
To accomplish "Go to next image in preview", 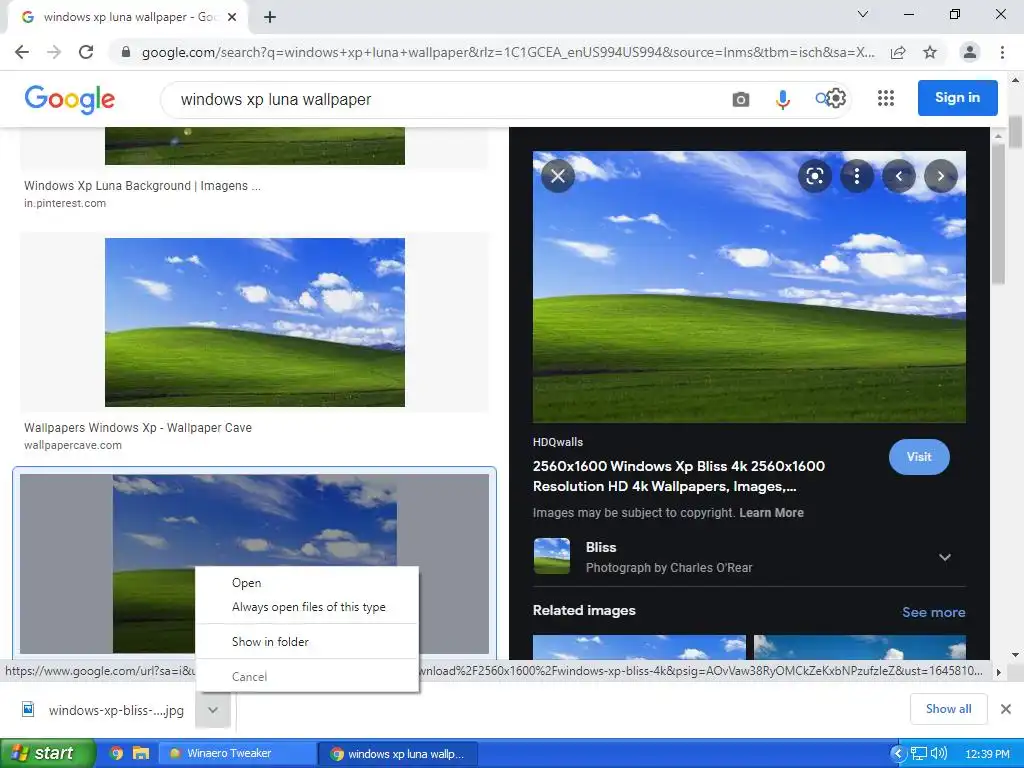I will click(940, 176).
